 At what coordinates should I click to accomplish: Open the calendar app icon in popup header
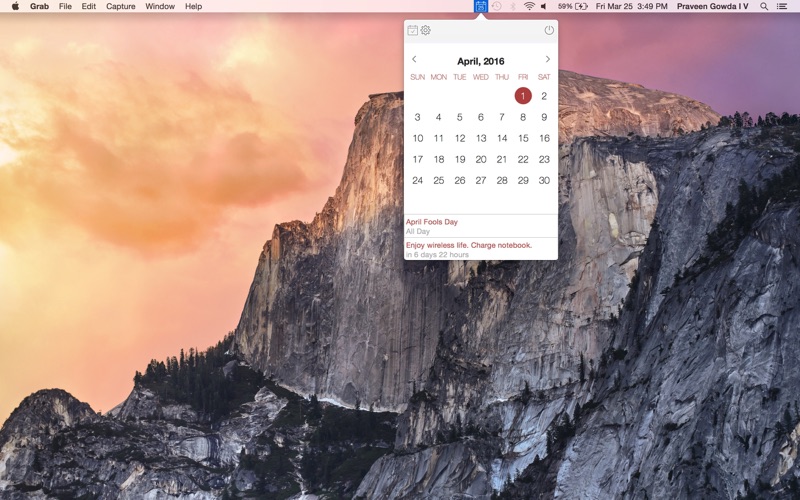pos(412,30)
